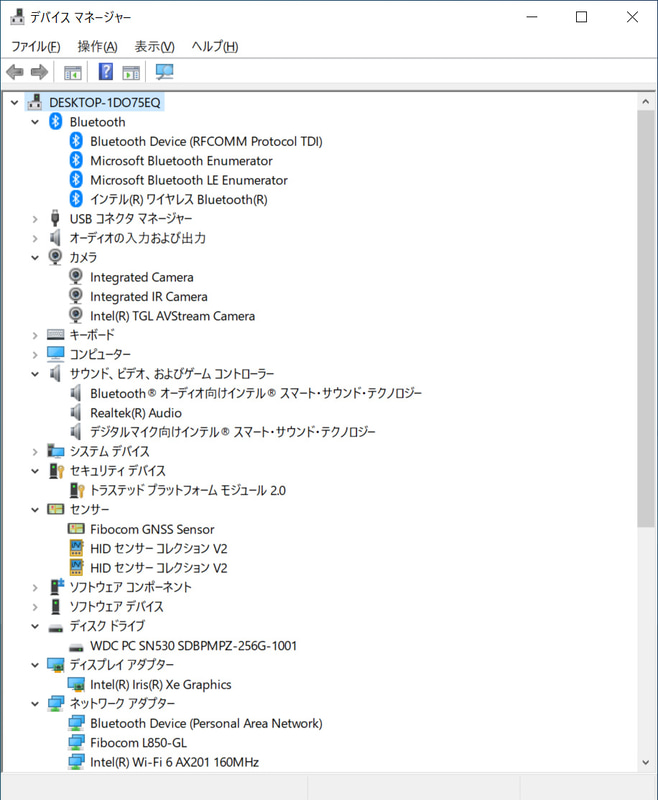This screenshot has height=800, width=658.
Task: Click the カメラ category webcam icon
Action: point(55,257)
